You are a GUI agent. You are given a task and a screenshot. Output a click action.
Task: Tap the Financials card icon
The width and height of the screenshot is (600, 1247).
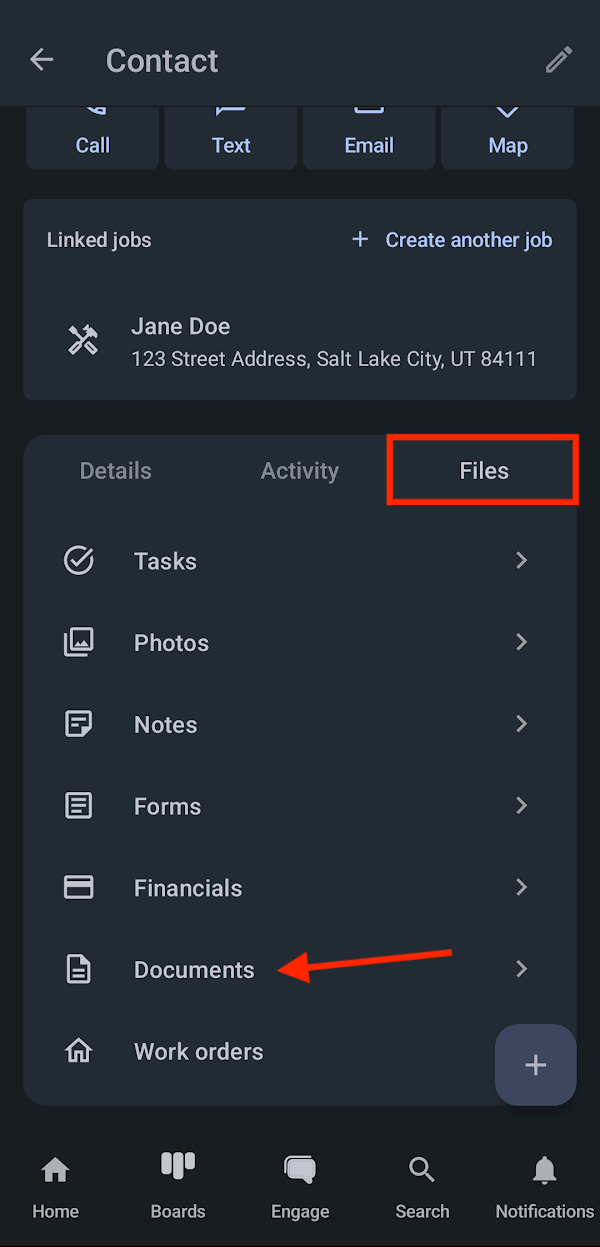pos(79,887)
